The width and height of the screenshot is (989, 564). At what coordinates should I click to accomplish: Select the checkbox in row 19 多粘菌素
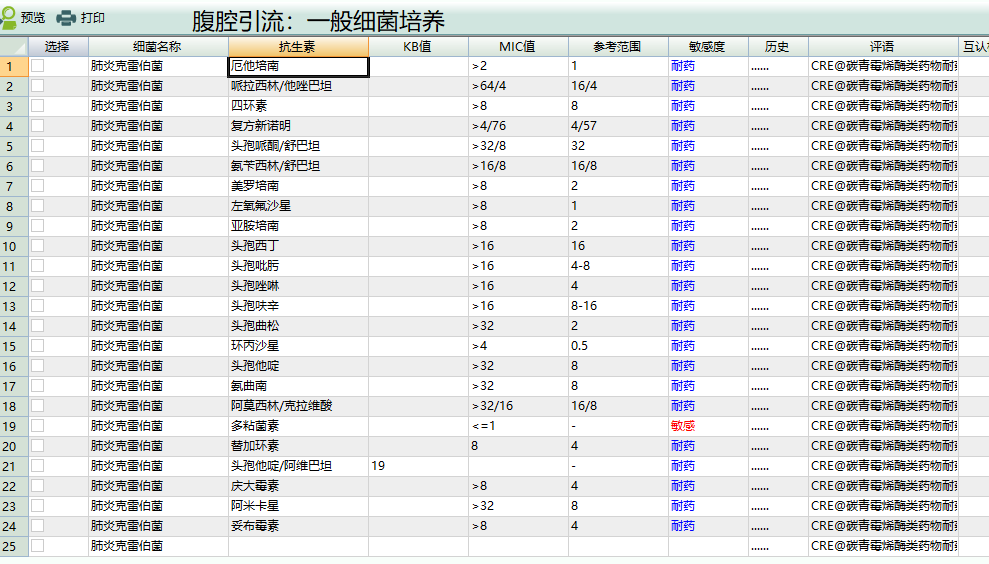[38, 426]
